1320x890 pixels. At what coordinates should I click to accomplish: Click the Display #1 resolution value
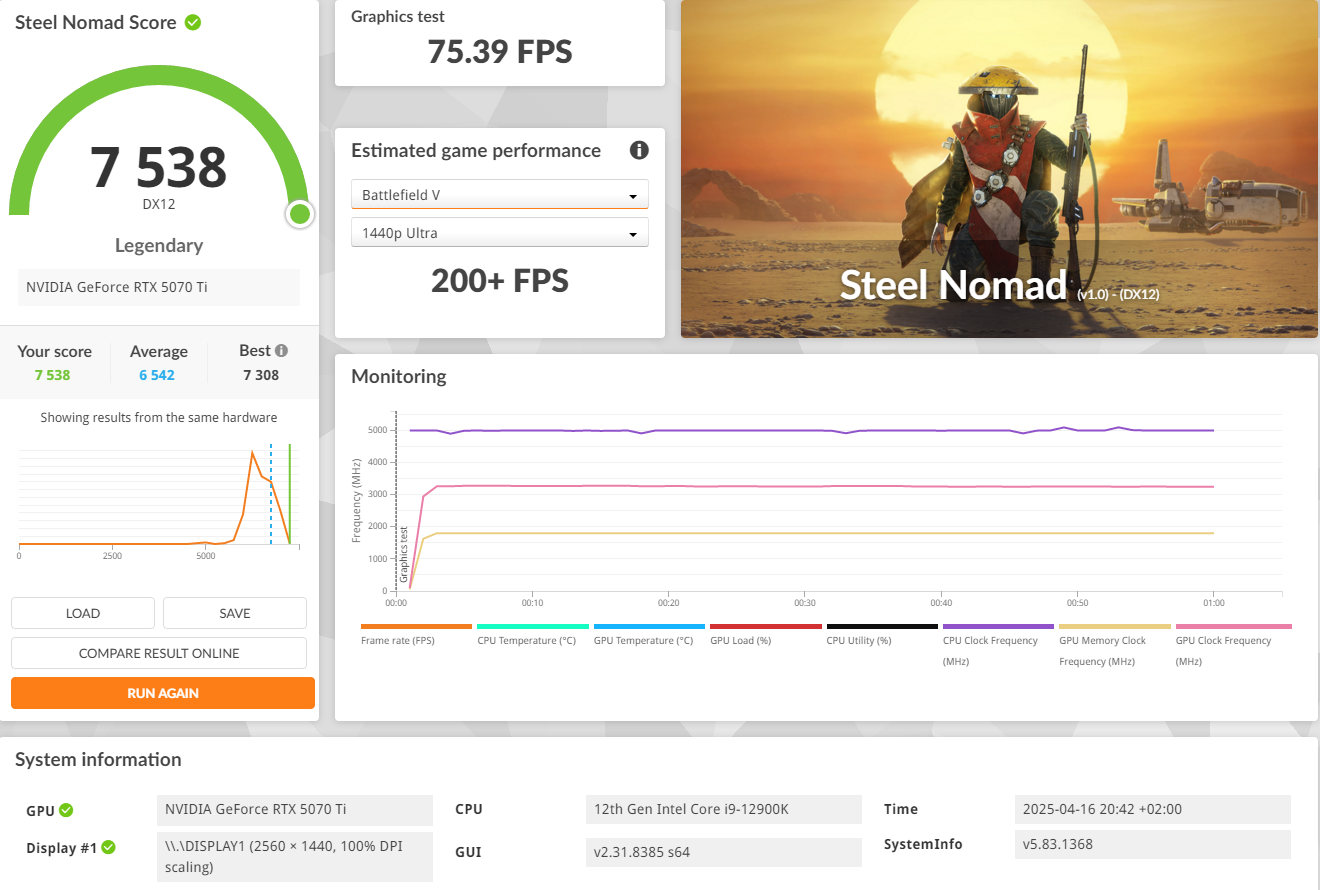[x=295, y=857]
